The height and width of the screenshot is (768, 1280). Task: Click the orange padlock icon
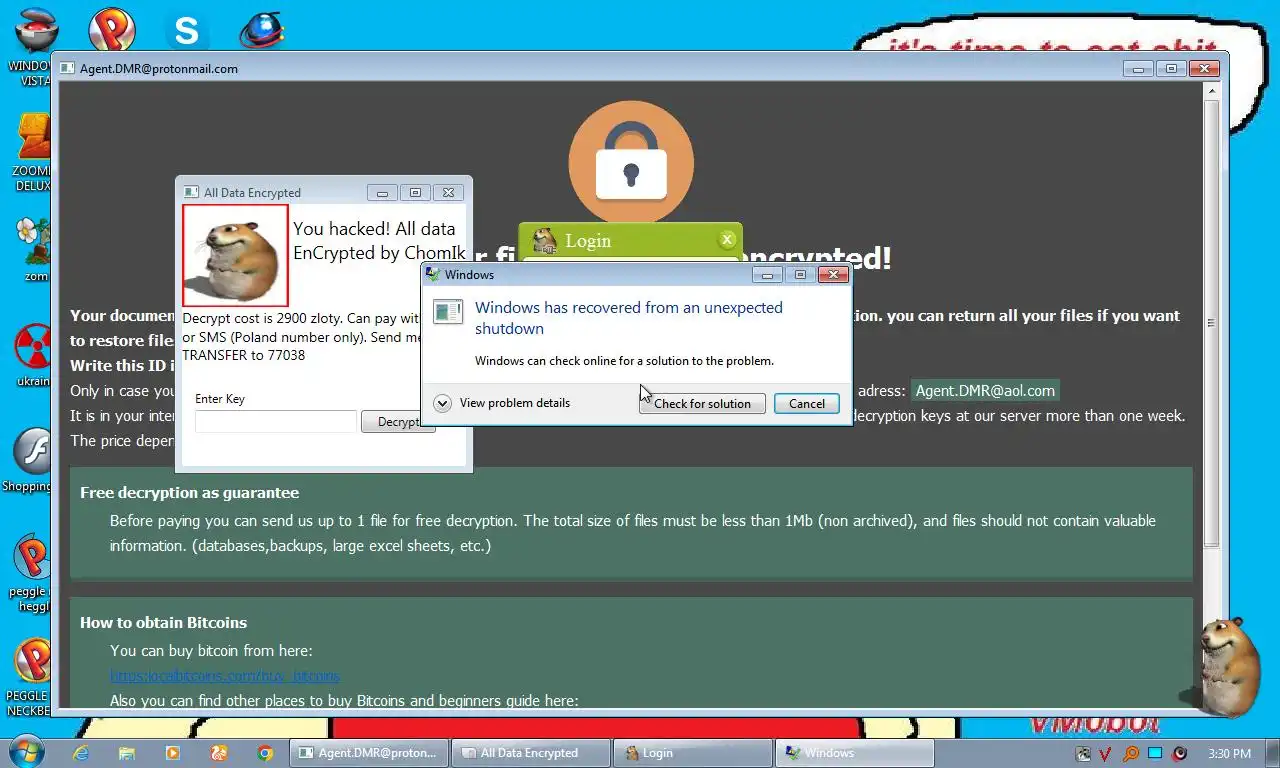click(x=631, y=164)
